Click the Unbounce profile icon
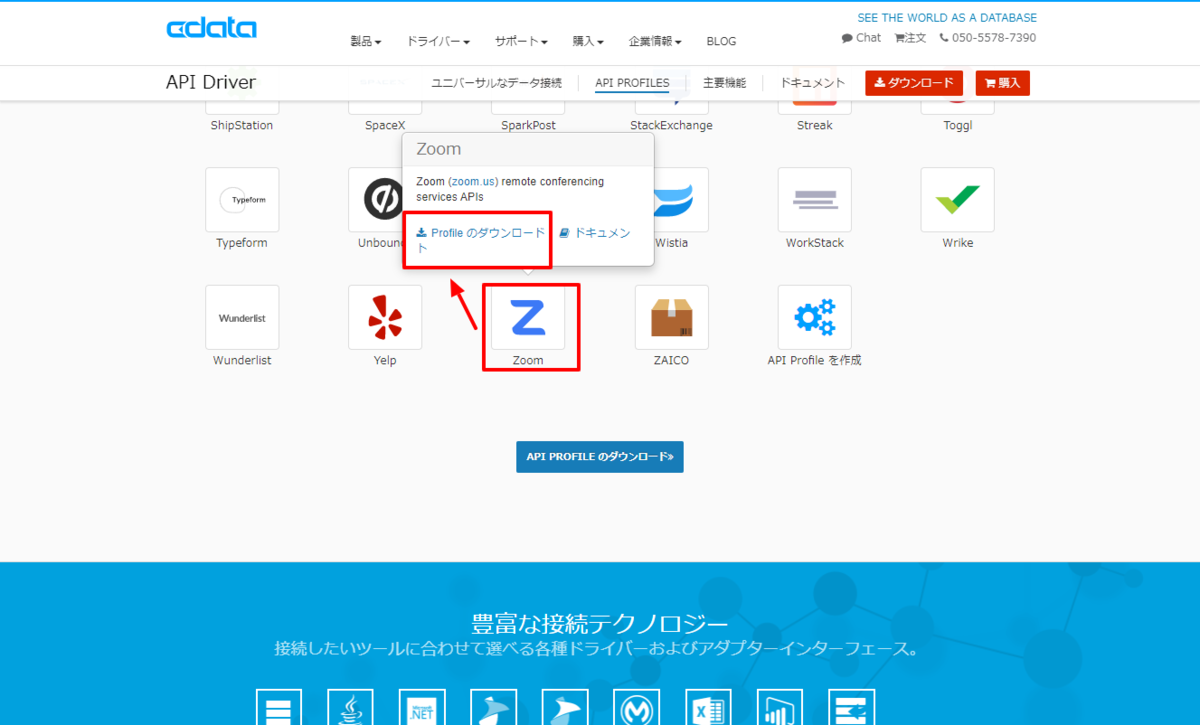 coord(376,200)
